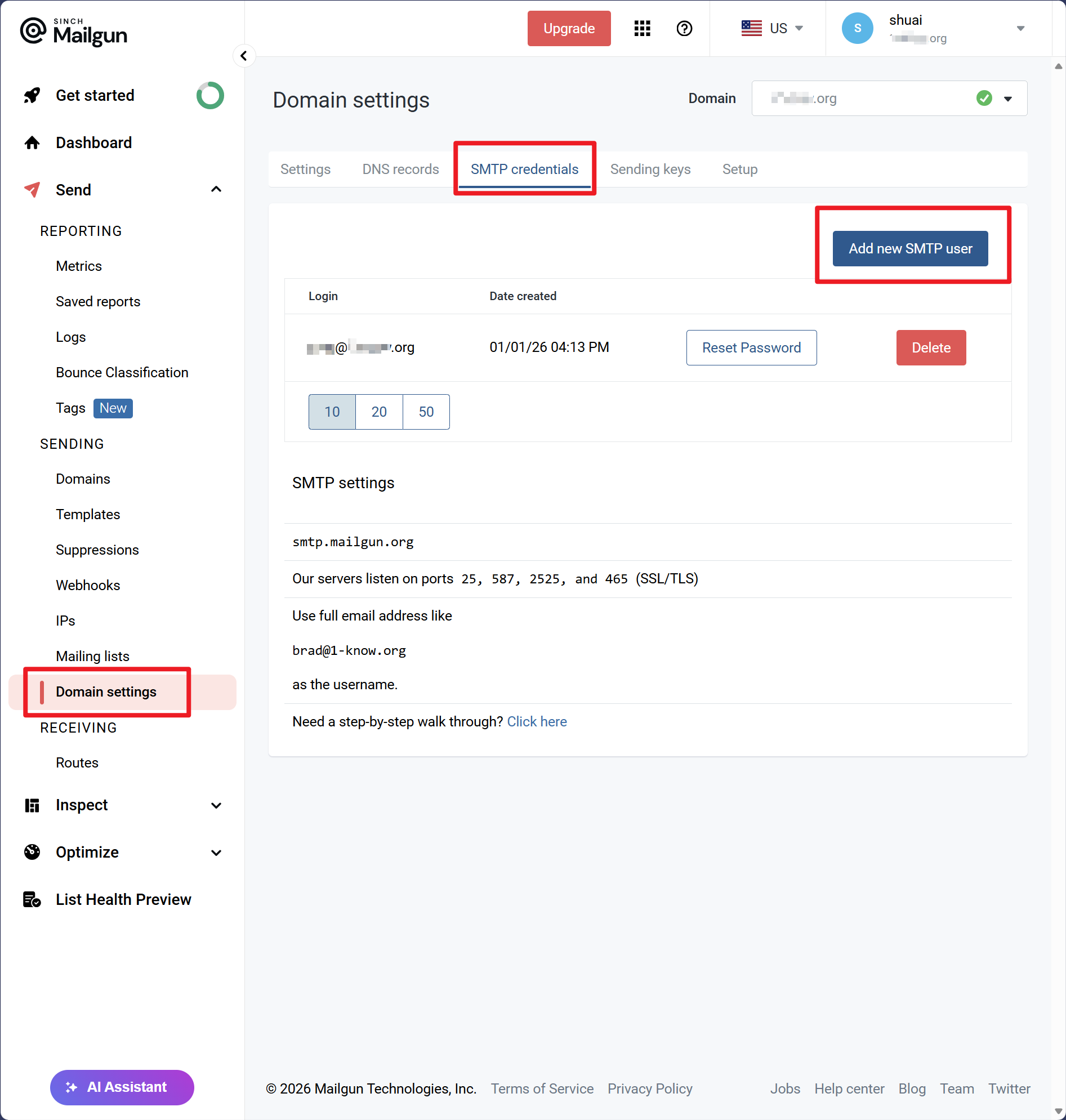Expand the Inspect section
The image size is (1066, 1120).
[x=216, y=805]
